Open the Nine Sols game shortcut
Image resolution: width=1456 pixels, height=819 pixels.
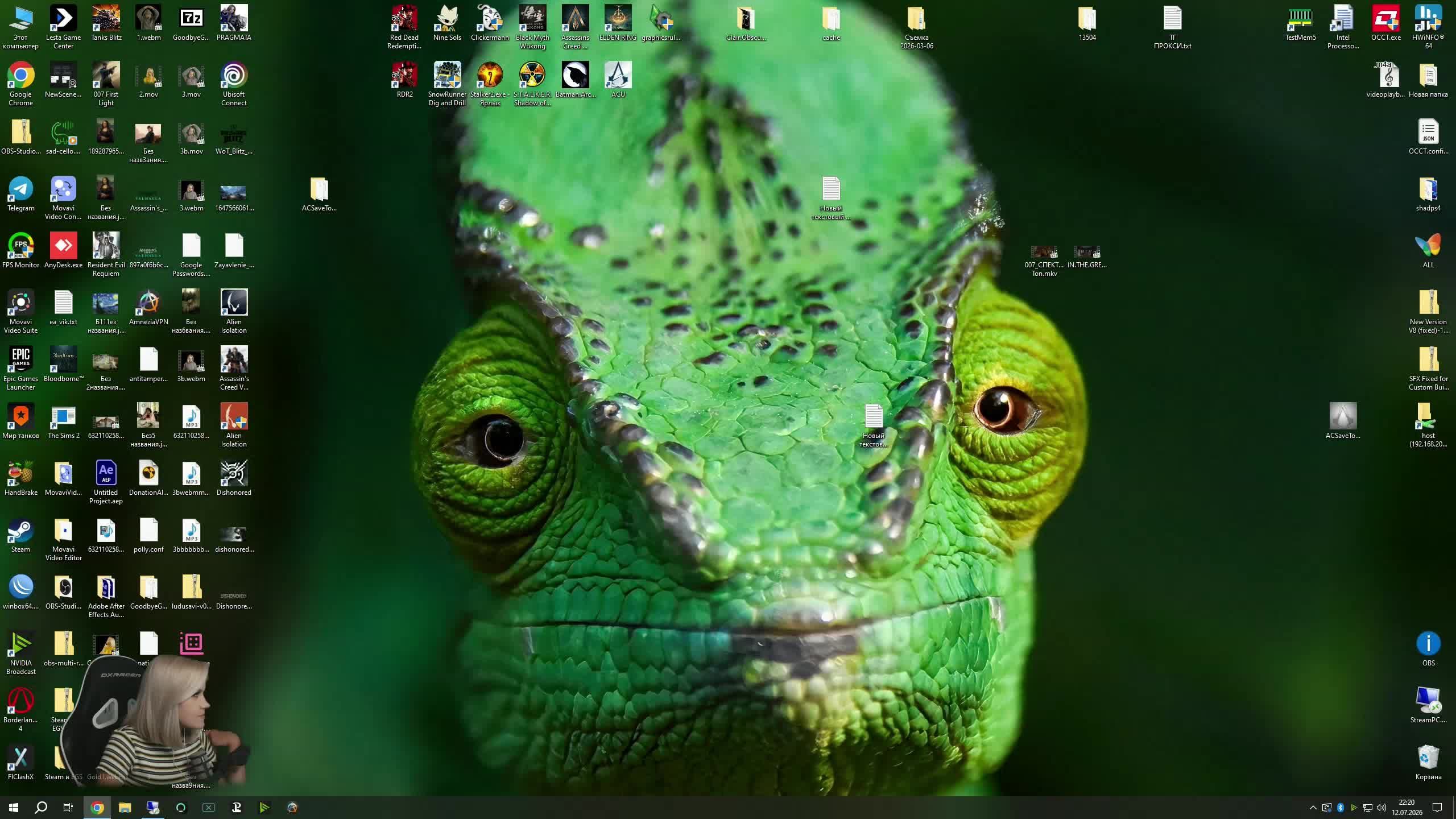click(447, 23)
